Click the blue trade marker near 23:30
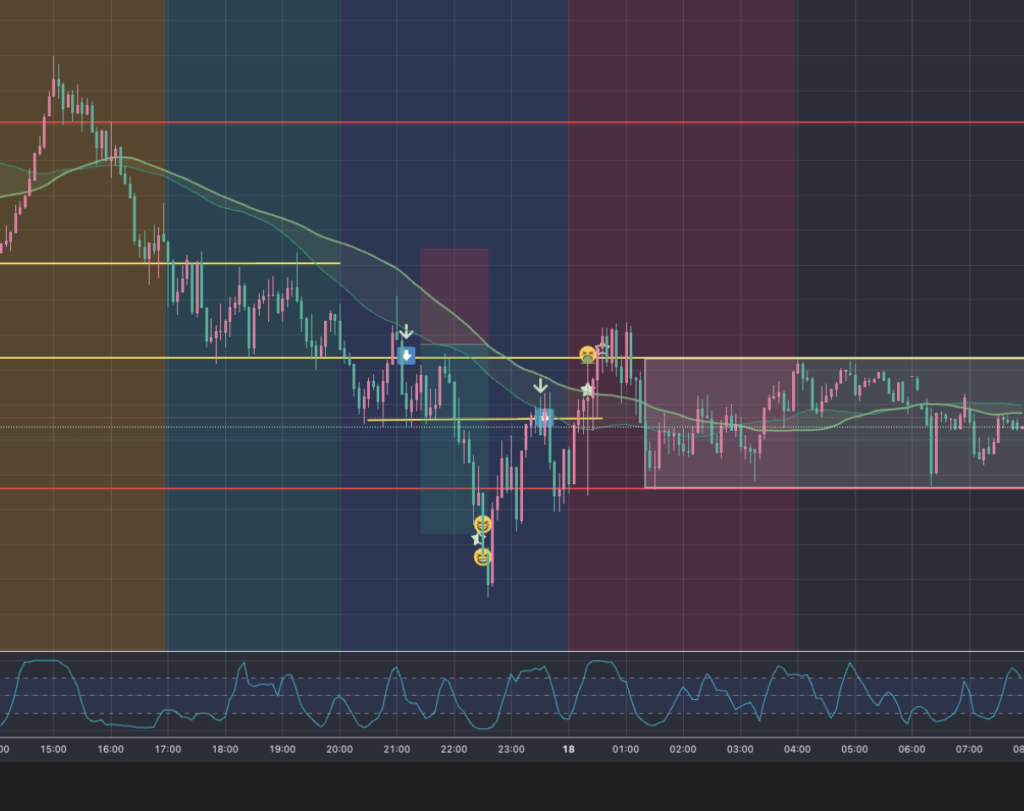 pos(544,417)
